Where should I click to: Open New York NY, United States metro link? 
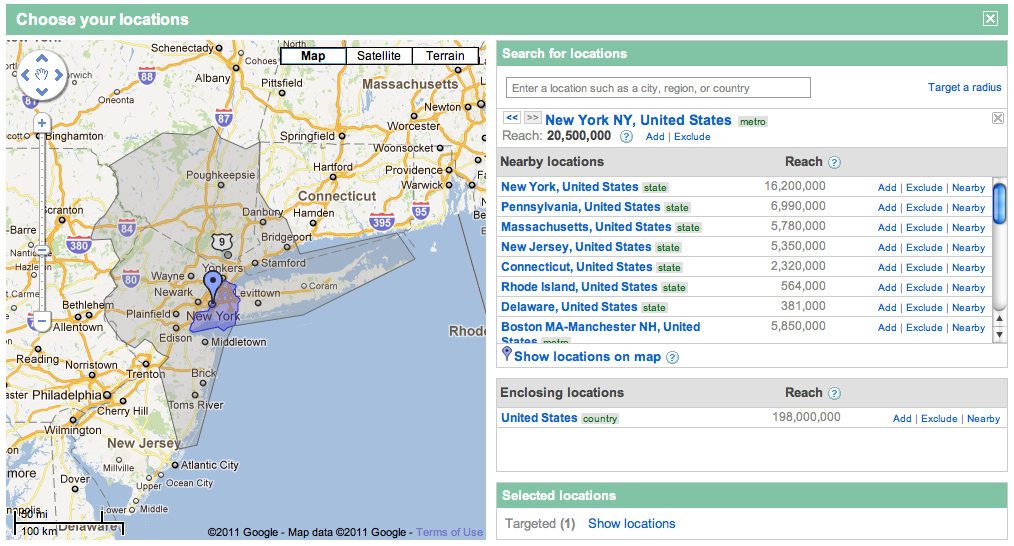pos(638,120)
